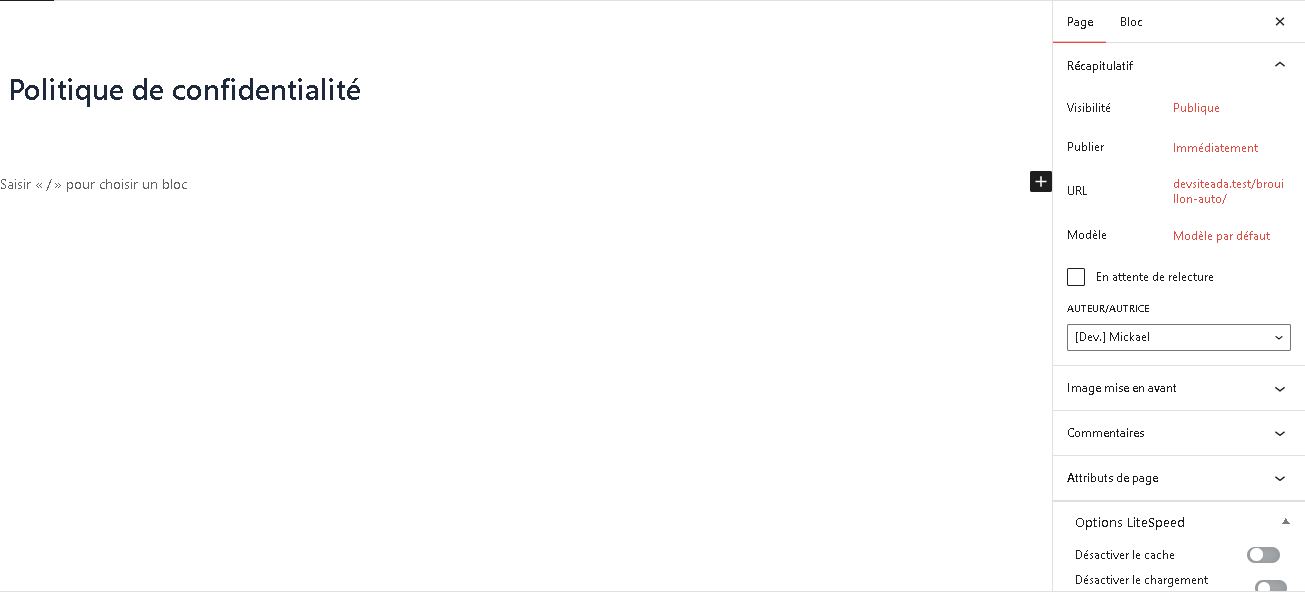
Task: Toggle Désactiver le cache switch
Action: (1263, 555)
